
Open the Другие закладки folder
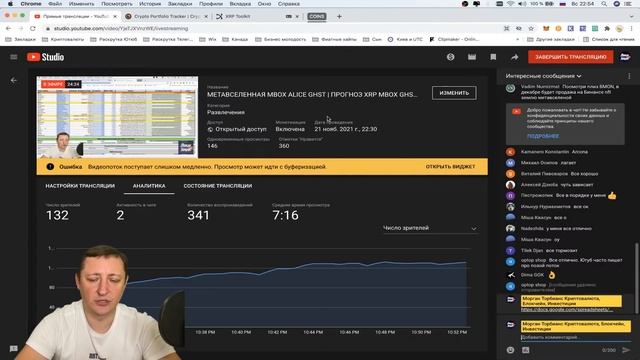pyautogui.click(x=551, y=39)
